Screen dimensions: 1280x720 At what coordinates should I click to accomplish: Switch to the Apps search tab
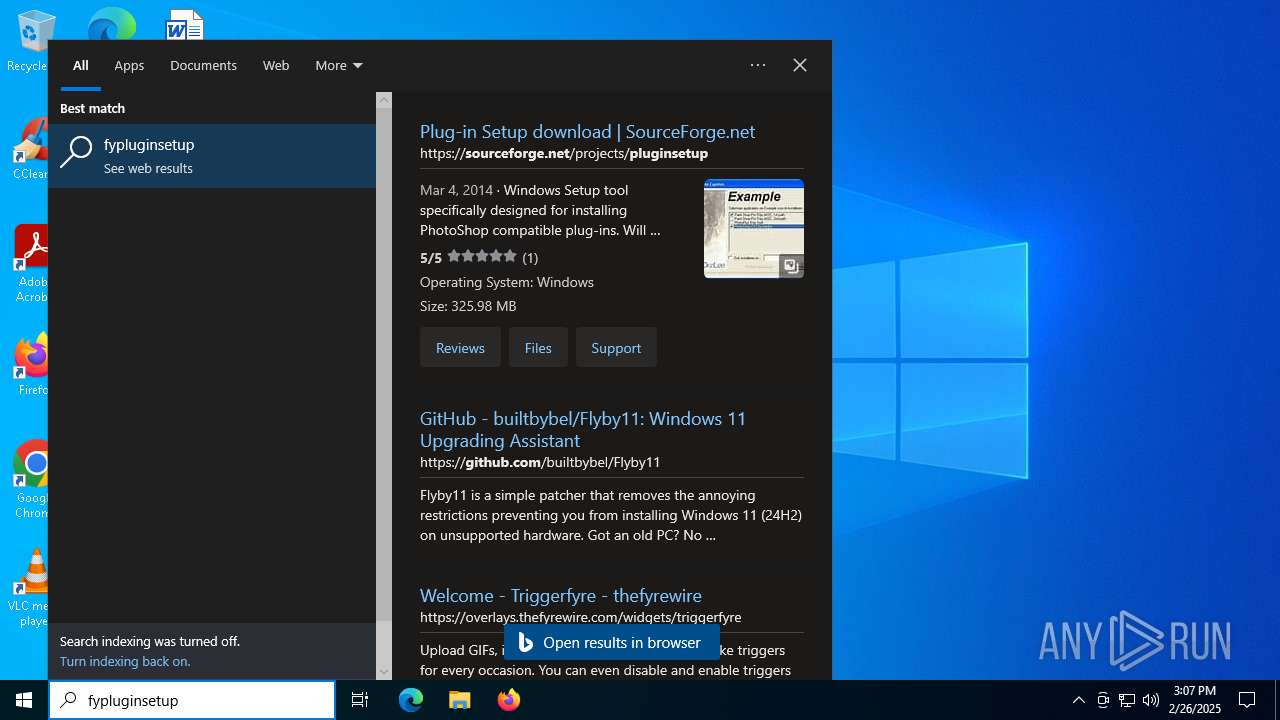[129, 65]
